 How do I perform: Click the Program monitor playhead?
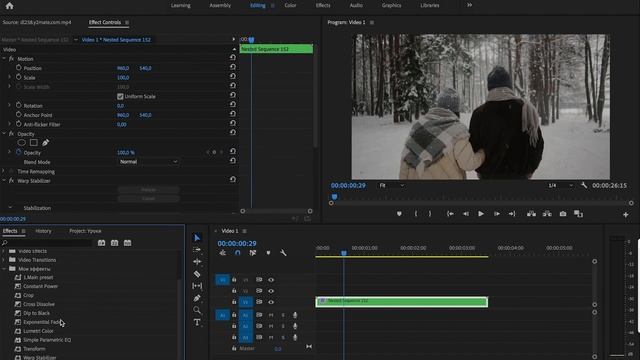coord(334,197)
